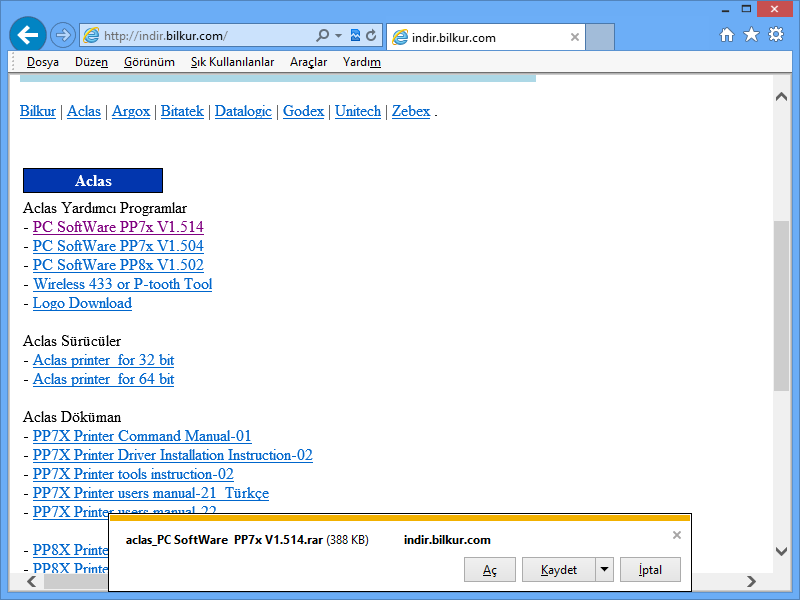Open Logo Download link
The image size is (800, 600).
83,303
